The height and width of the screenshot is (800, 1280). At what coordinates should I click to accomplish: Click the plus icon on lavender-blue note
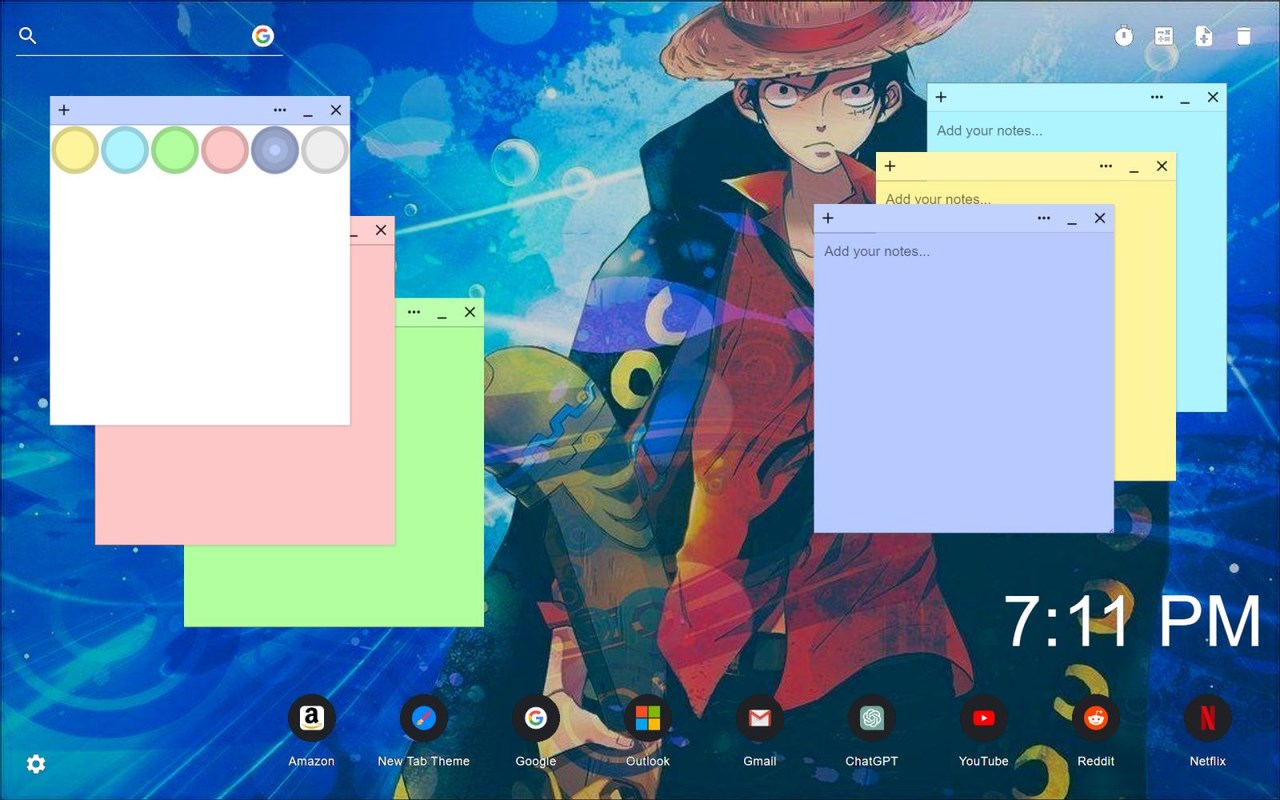[828, 218]
